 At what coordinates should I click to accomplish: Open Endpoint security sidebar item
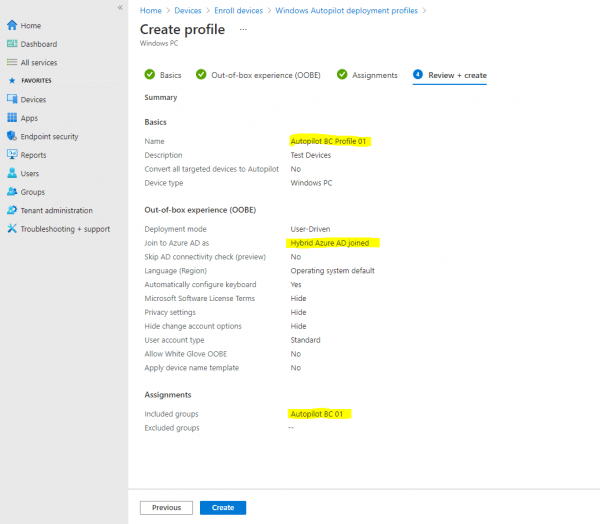(49, 136)
